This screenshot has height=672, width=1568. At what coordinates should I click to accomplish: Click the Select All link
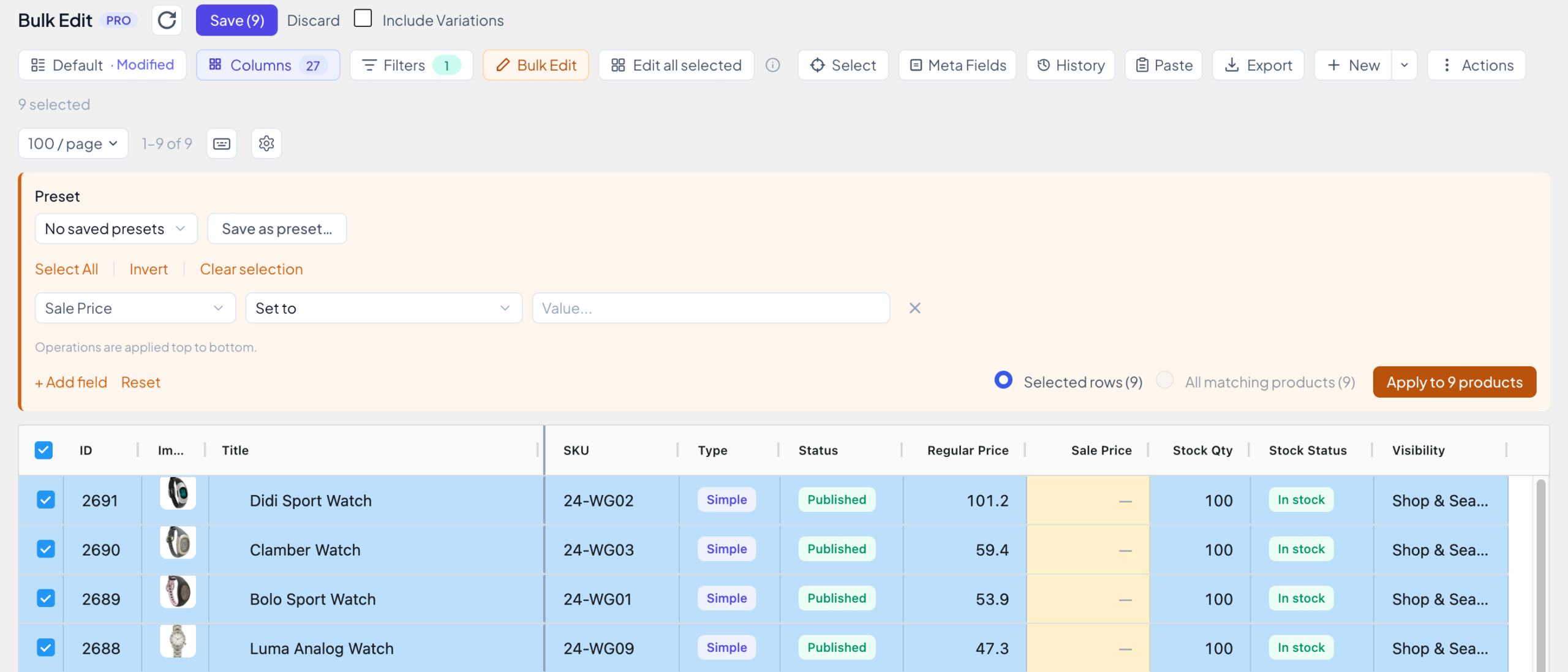click(x=66, y=269)
